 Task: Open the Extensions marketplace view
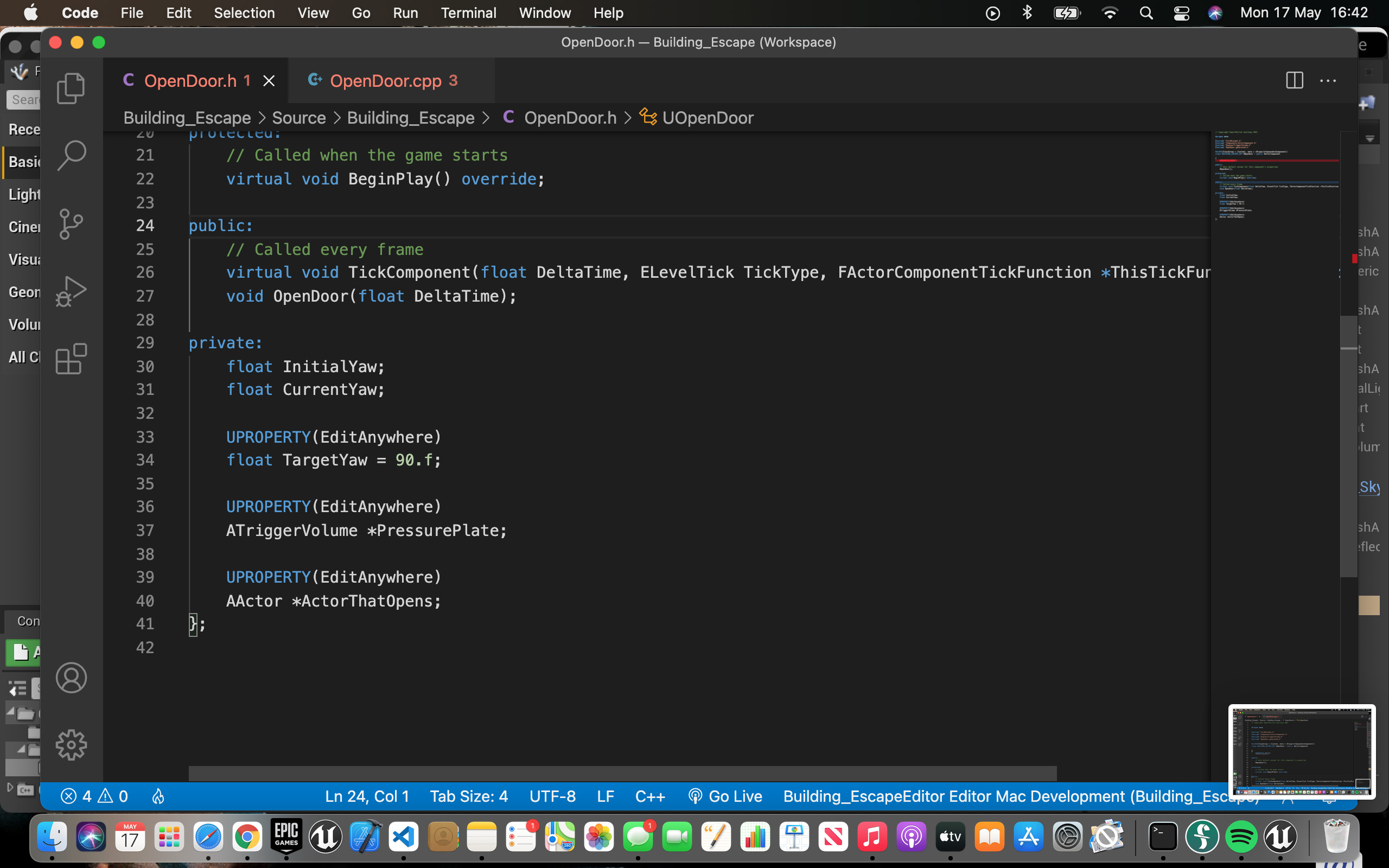pos(71,359)
